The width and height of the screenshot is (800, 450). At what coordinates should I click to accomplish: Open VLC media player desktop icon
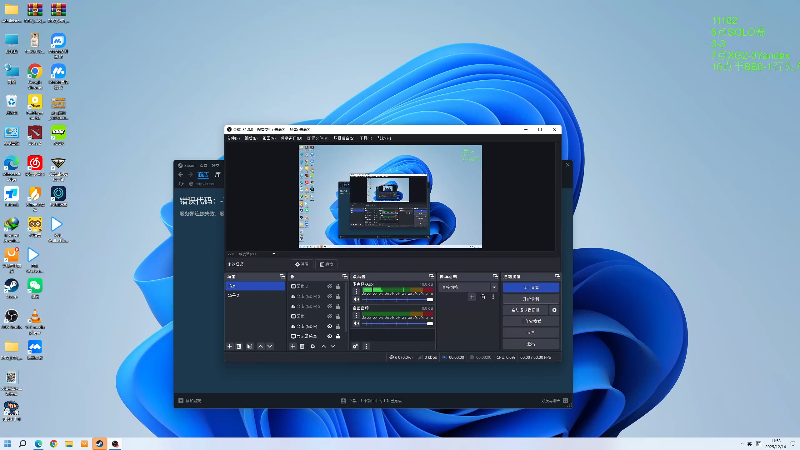tap(35, 320)
